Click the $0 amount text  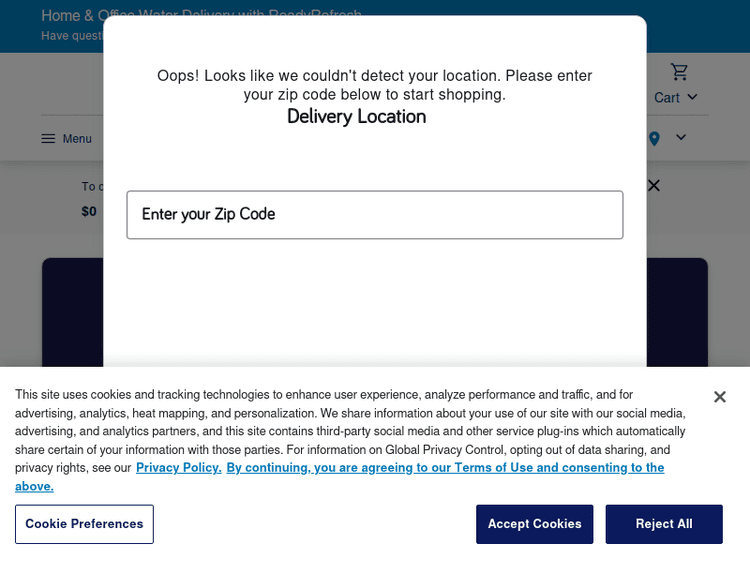pos(89,211)
